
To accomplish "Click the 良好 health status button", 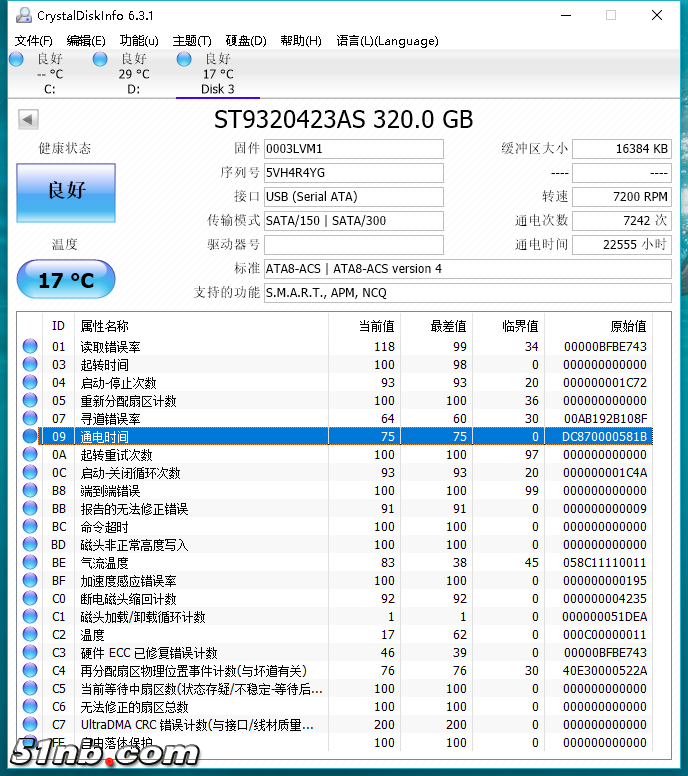I will click(66, 191).
